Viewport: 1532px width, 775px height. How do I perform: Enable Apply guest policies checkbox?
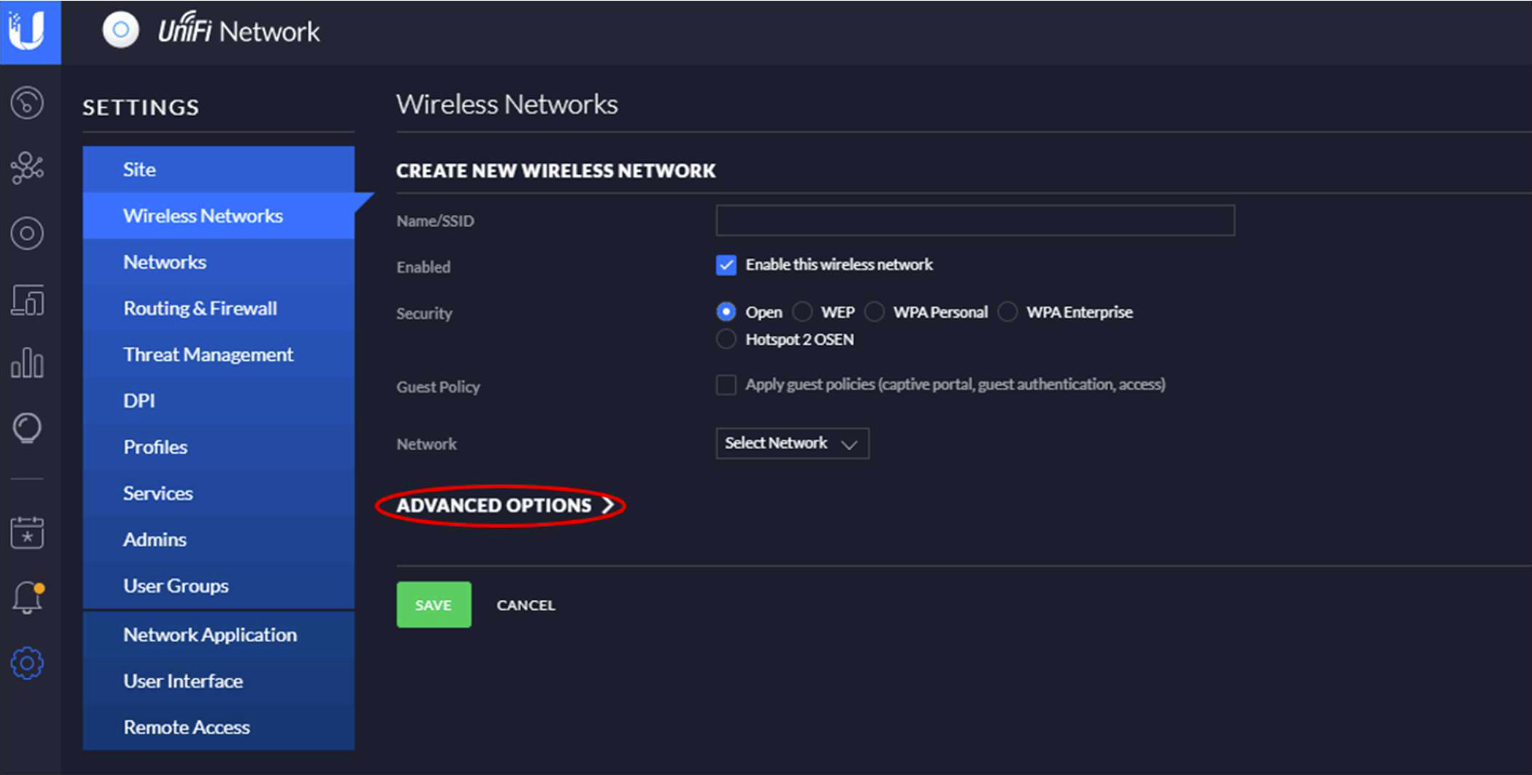tap(726, 385)
